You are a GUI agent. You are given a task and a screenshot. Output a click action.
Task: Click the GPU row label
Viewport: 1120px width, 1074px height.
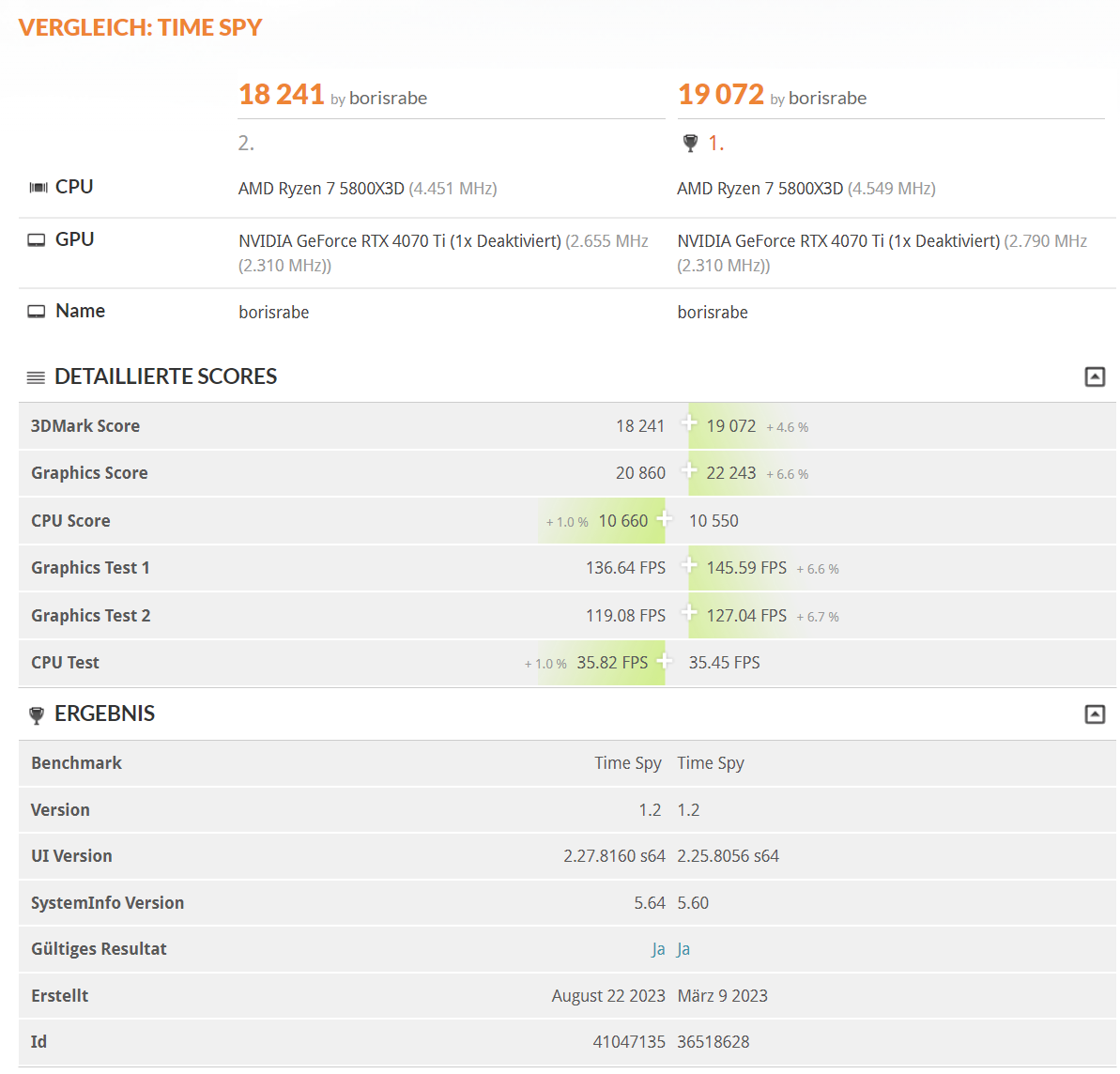(x=74, y=239)
